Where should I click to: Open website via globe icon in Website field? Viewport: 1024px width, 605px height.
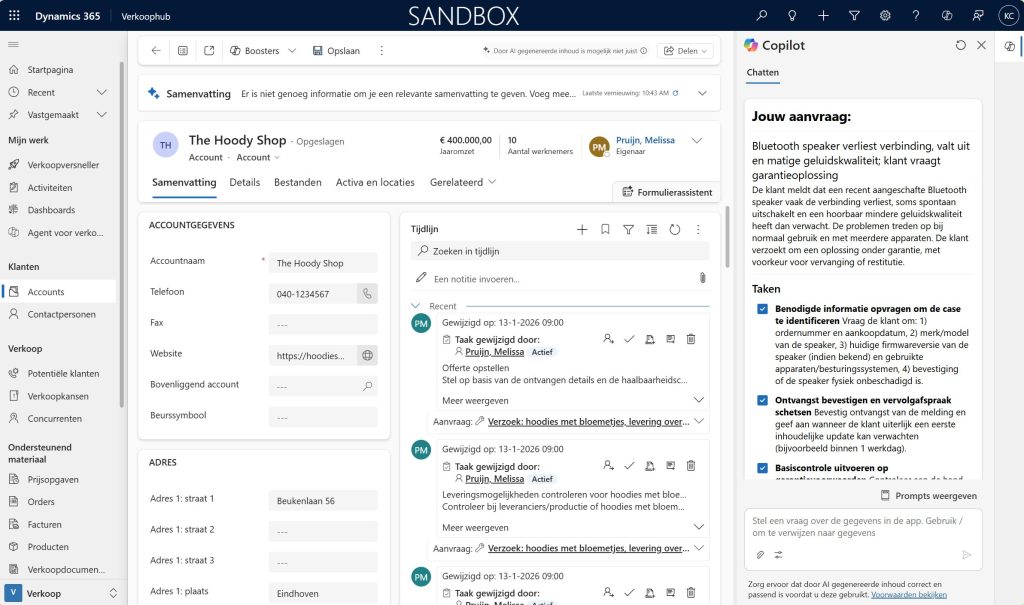(x=367, y=355)
